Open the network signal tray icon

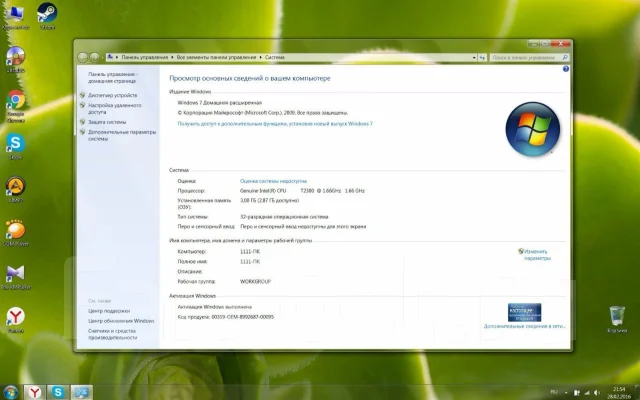point(587,393)
